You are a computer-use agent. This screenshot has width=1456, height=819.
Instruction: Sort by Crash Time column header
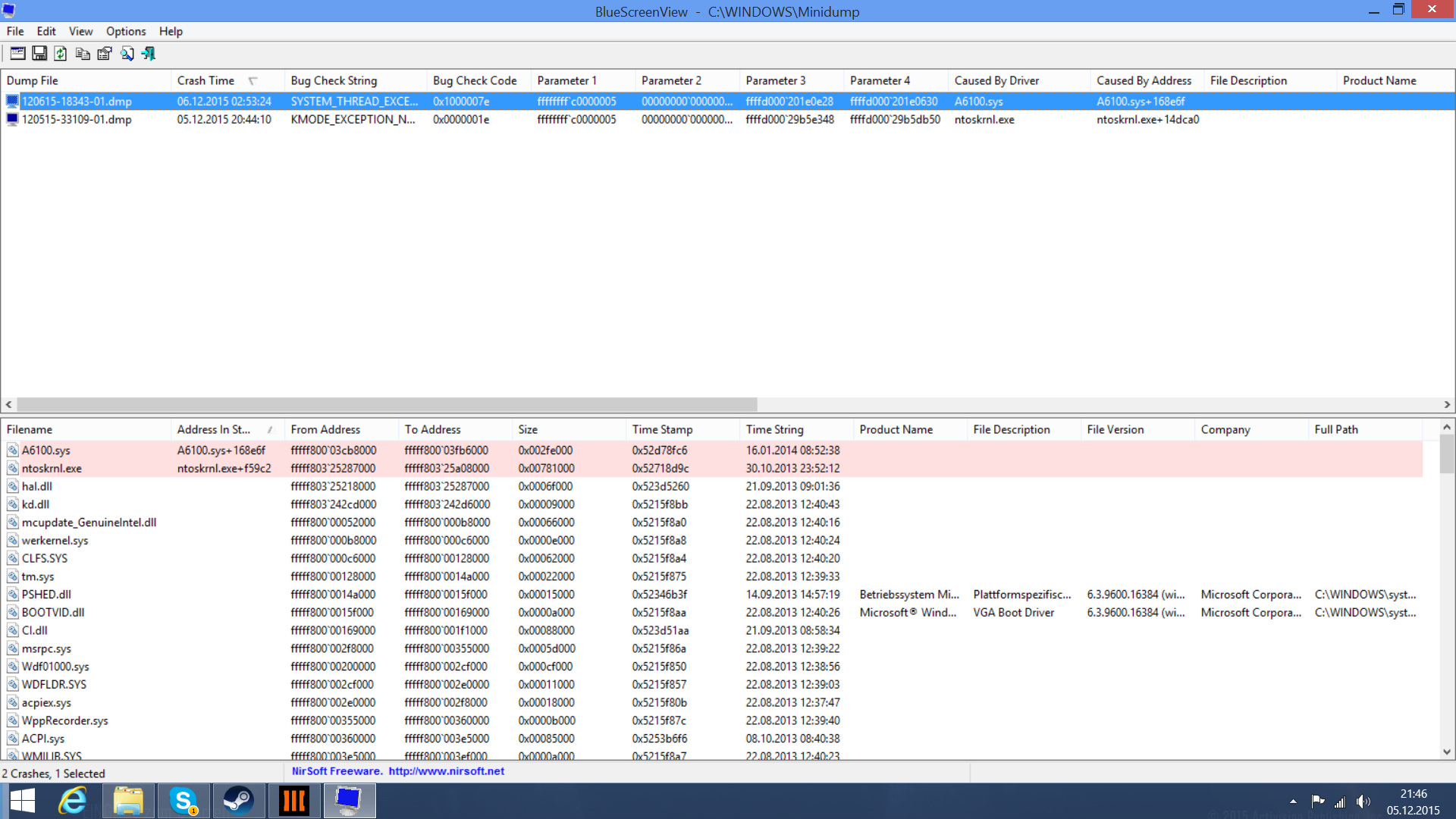[206, 80]
